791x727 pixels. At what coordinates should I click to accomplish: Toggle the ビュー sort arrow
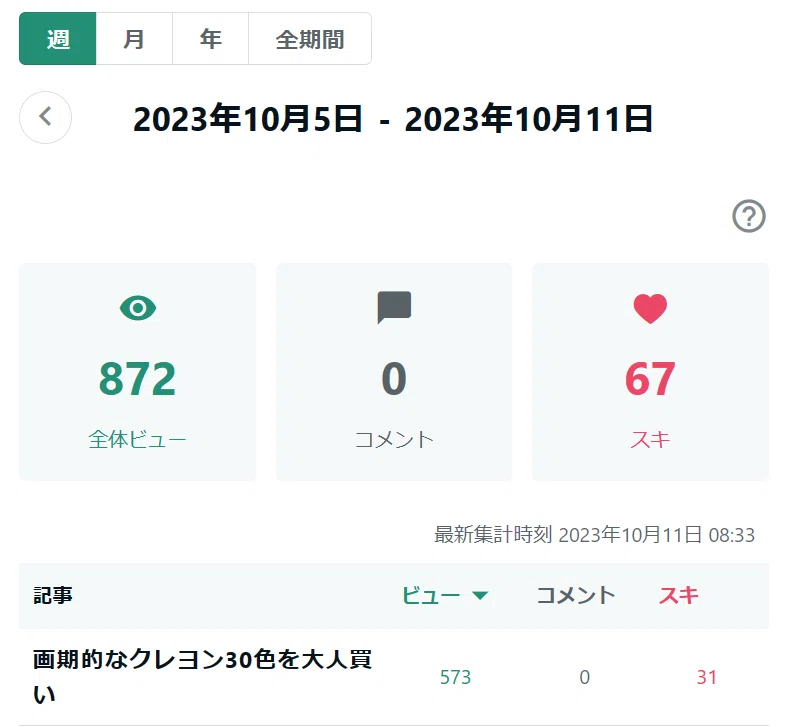tap(480, 596)
